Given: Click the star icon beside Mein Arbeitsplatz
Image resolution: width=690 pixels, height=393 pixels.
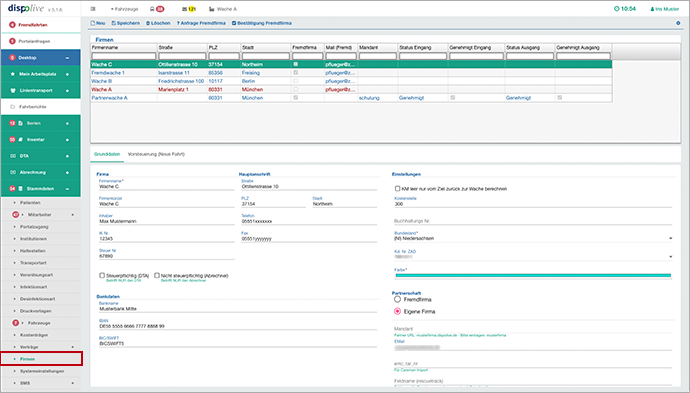Looking at the screenshot, I should coord(12,74).
